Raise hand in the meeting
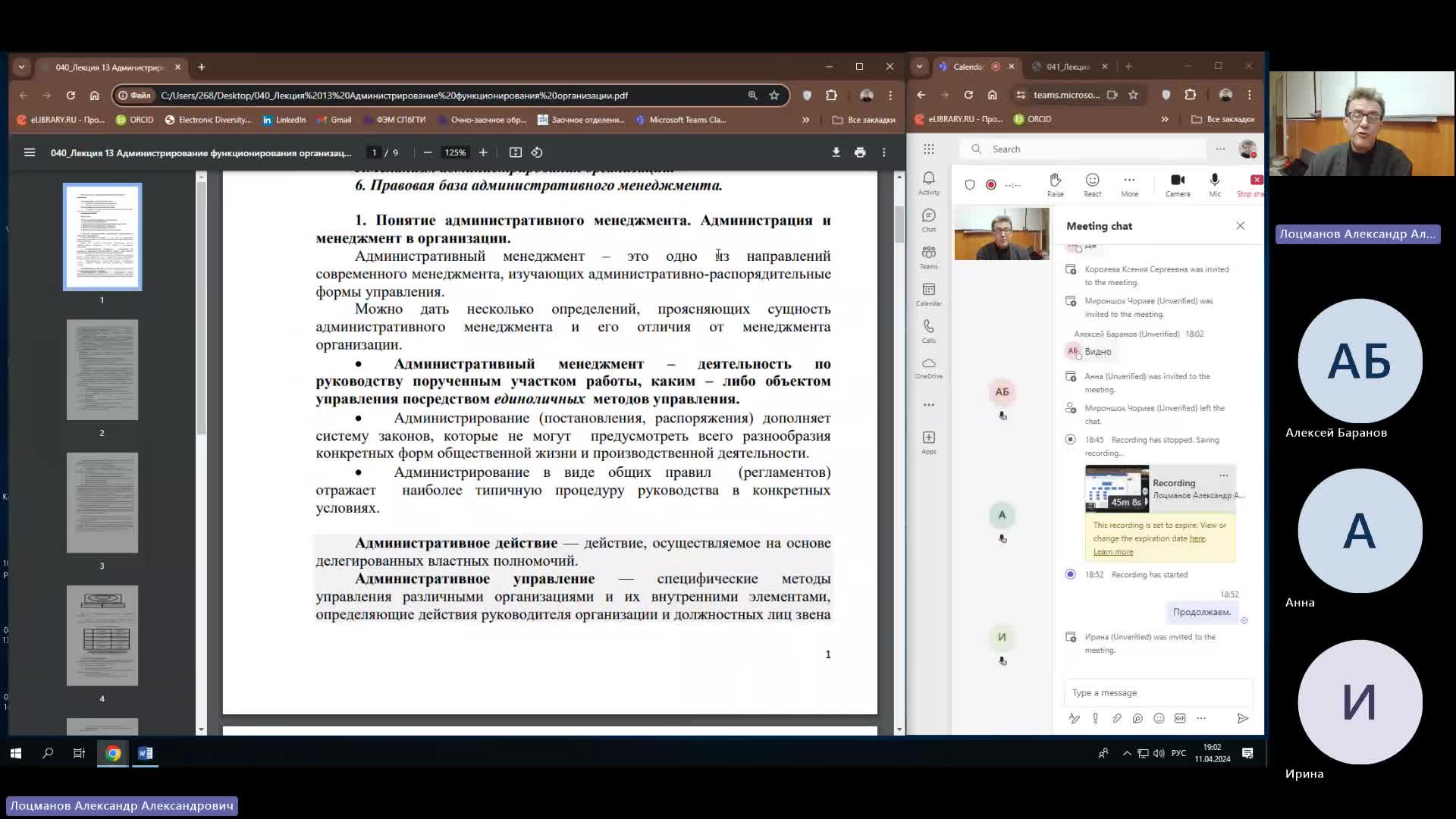 [x=1055, y=184]
